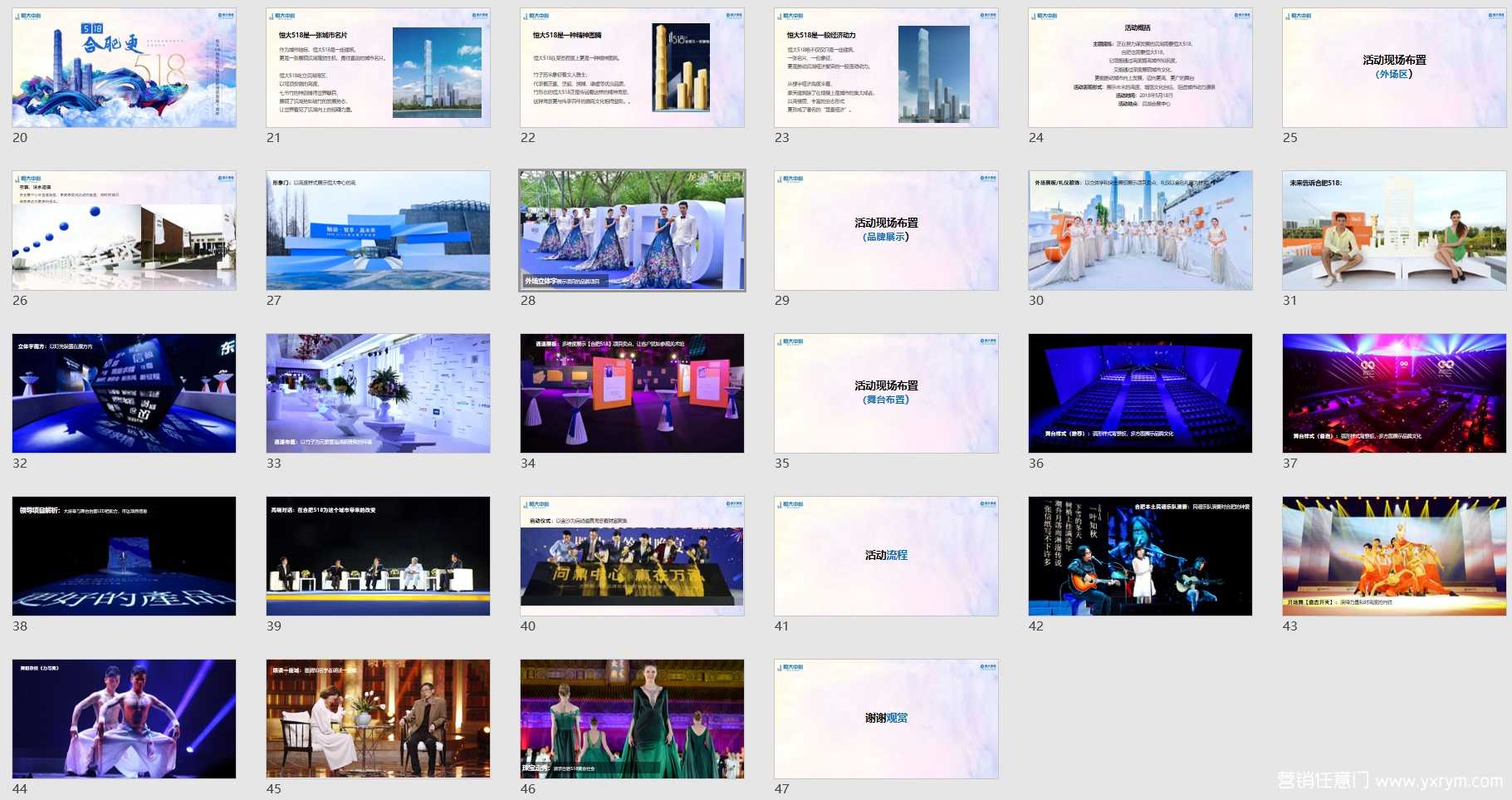Select slide 26 with blue balloons
Screen dimensions: 1512x800
click(x=125, y=231)
